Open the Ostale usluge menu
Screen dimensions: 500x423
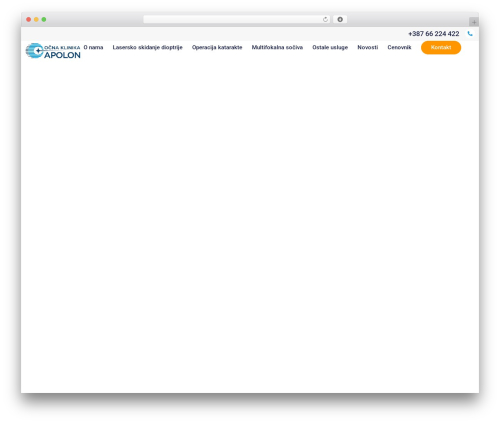tap(330, 47)
